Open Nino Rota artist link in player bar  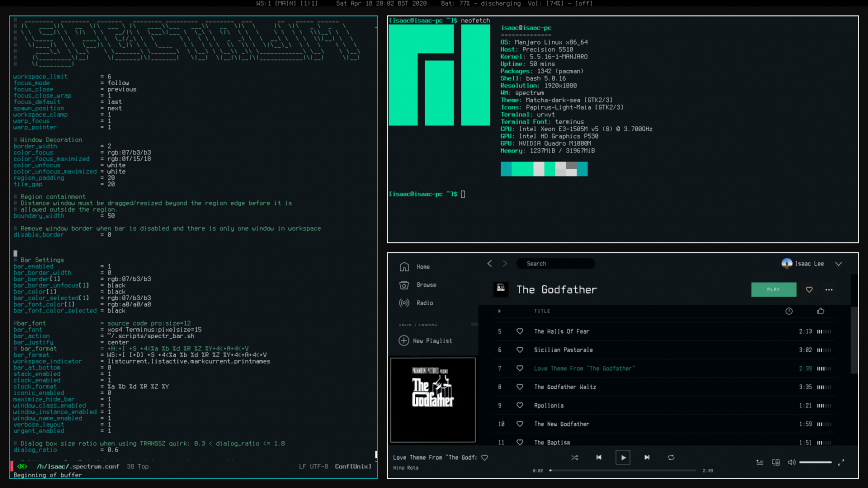point(406,468)
